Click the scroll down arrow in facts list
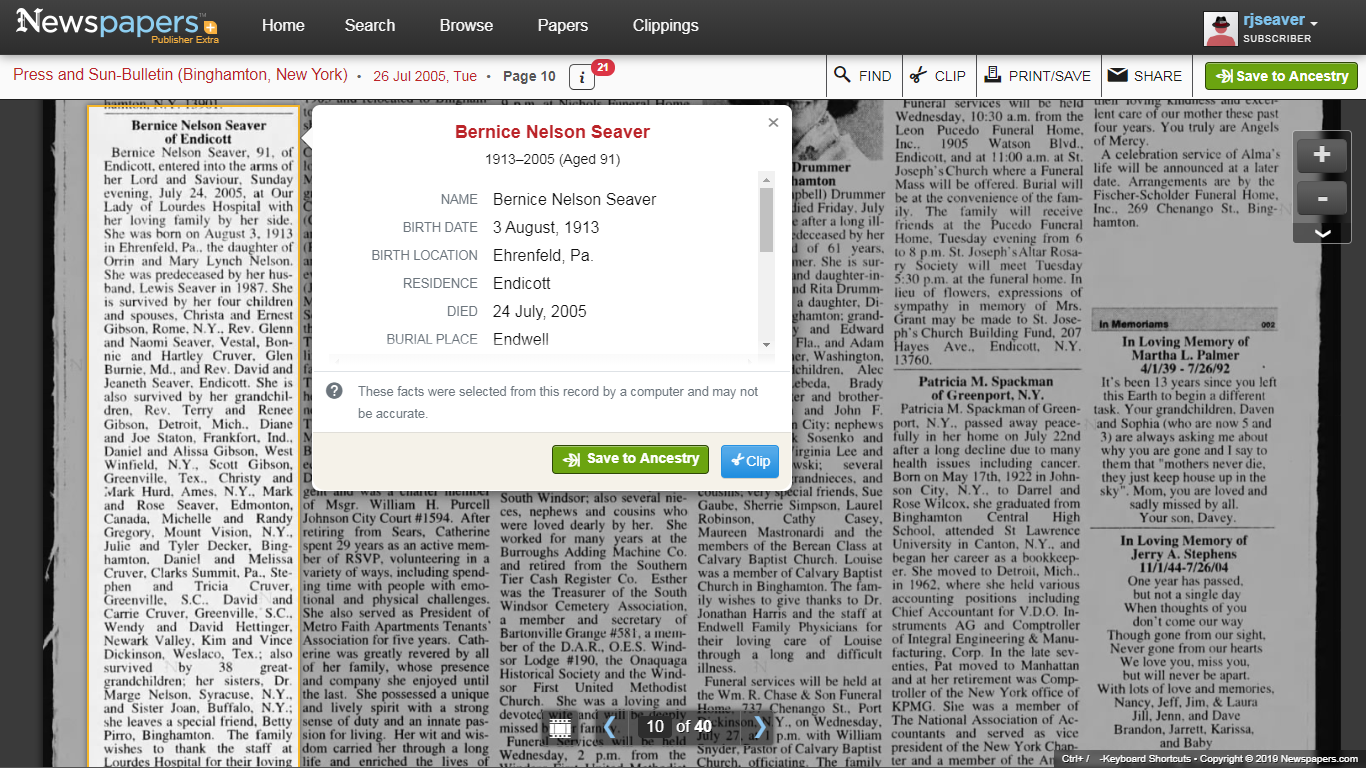This screenshot has width=1366, height=768. point(767,345)
